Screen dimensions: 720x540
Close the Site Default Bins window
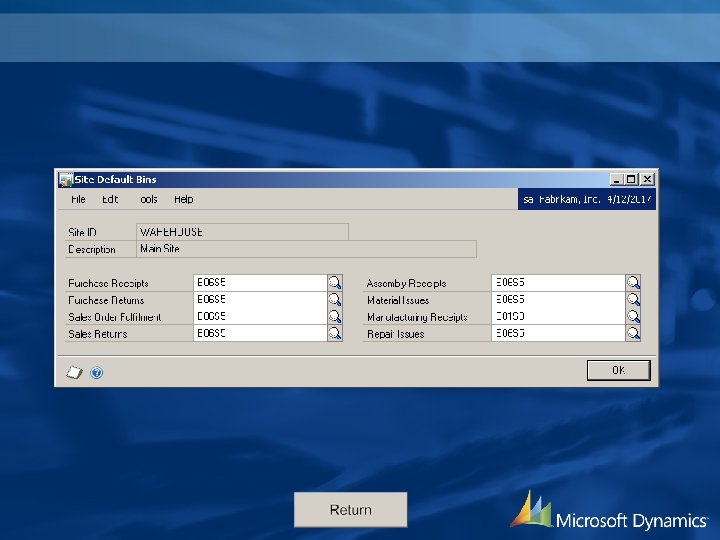point(647,180)
